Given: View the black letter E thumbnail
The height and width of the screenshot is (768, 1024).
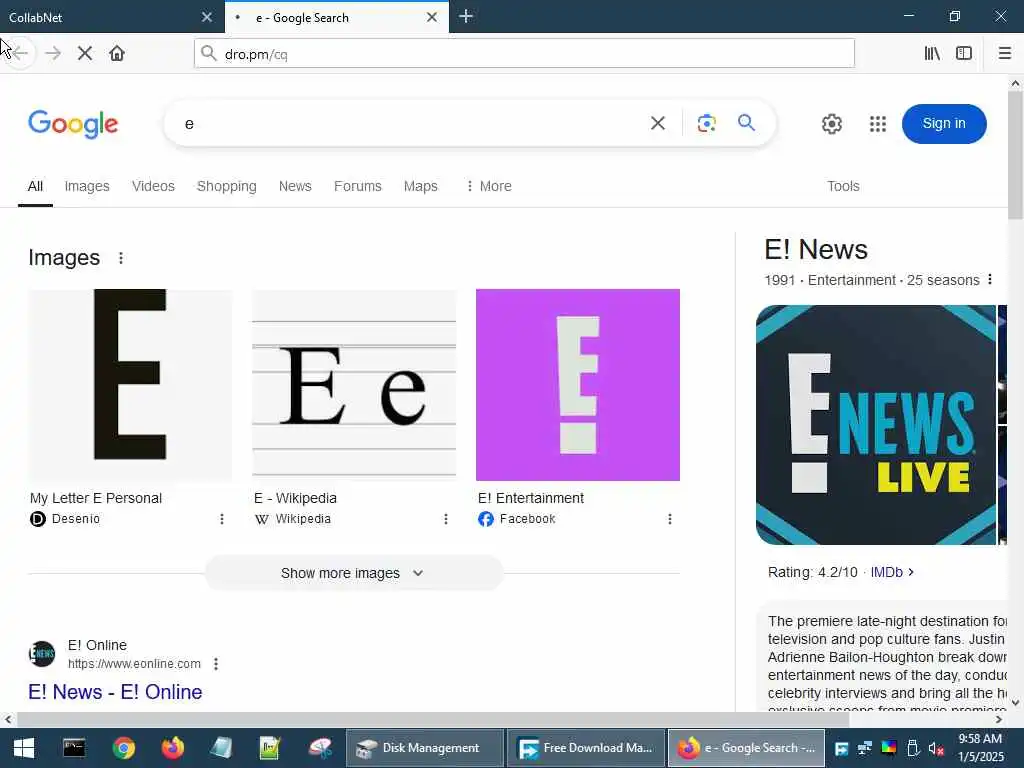Looking at the screenshot, I should pyautogui.click(x=130, y=385).
